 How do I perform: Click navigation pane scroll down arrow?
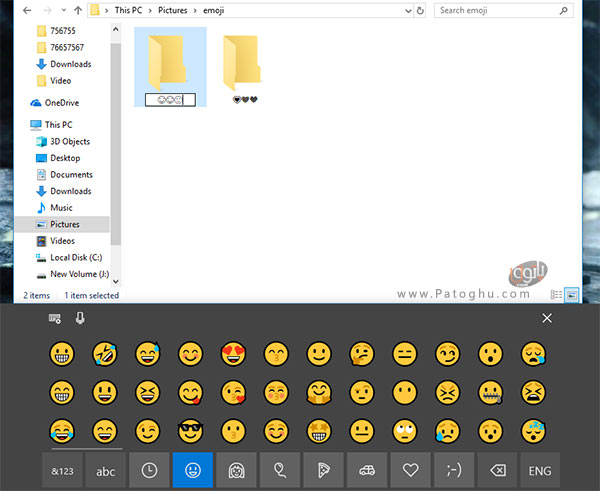(x=116, y=282)
